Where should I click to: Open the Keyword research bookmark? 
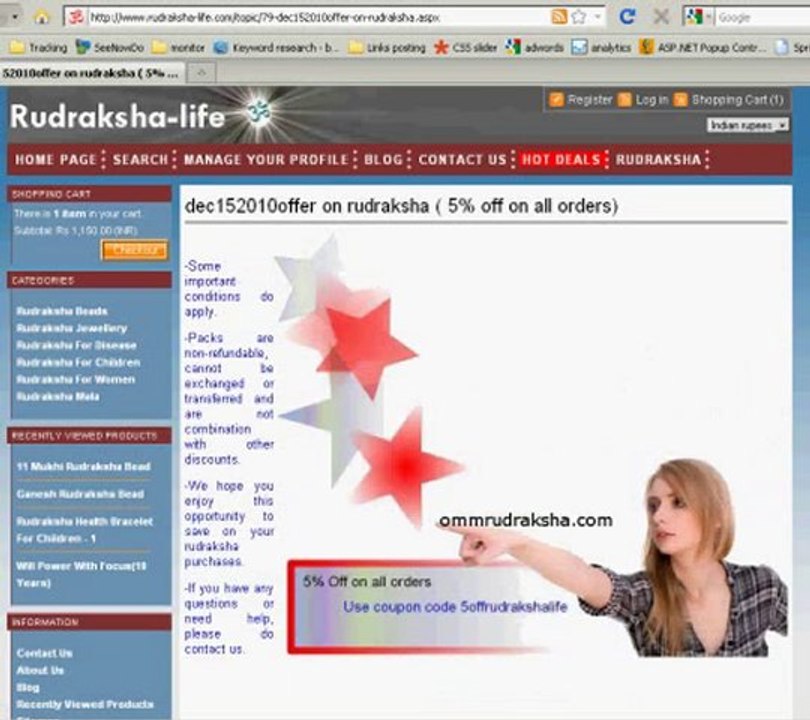(276, 48)
